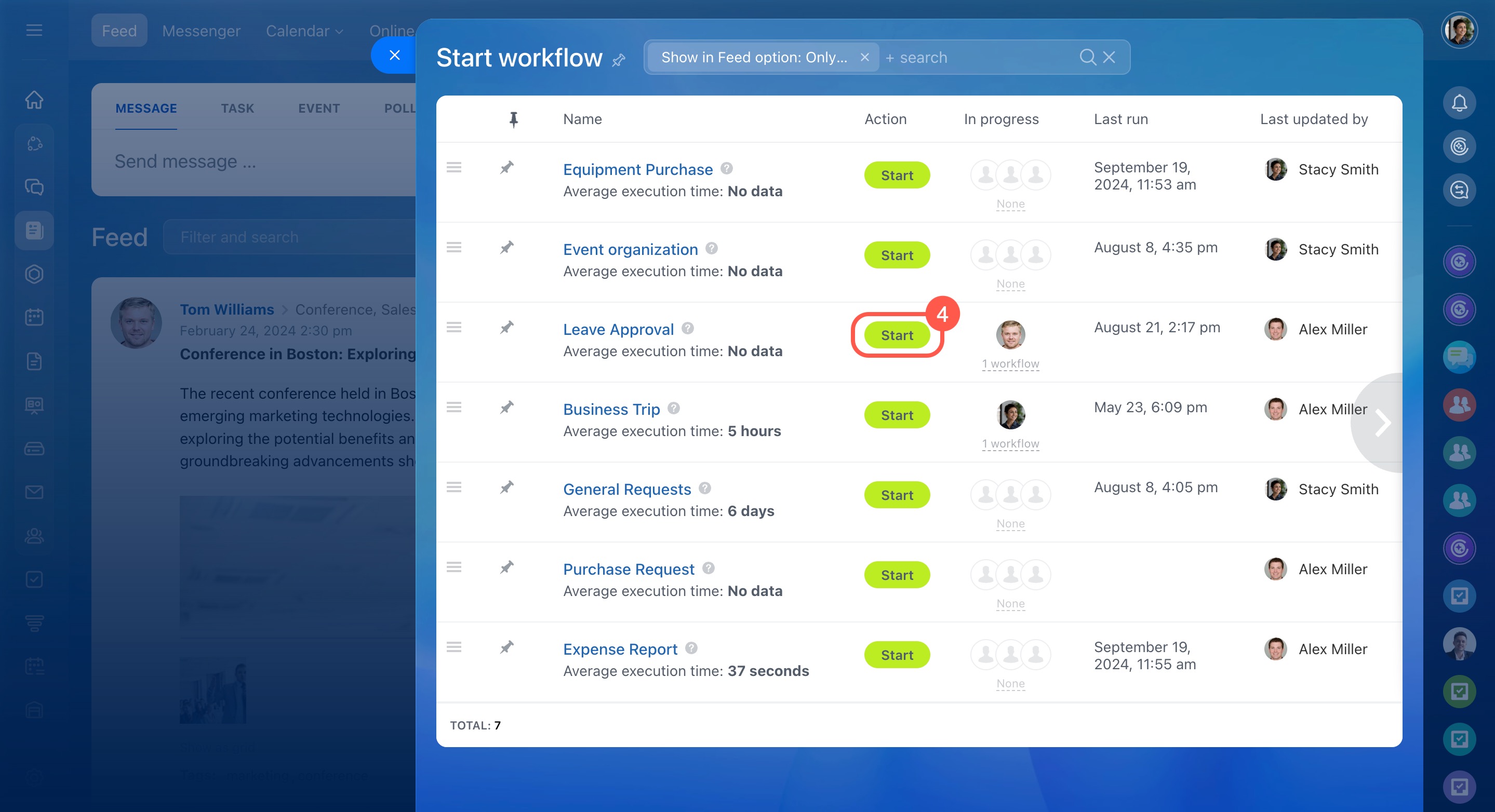Show help for Purchase Request workflow
1495x812 pixels.
[708, 569]
